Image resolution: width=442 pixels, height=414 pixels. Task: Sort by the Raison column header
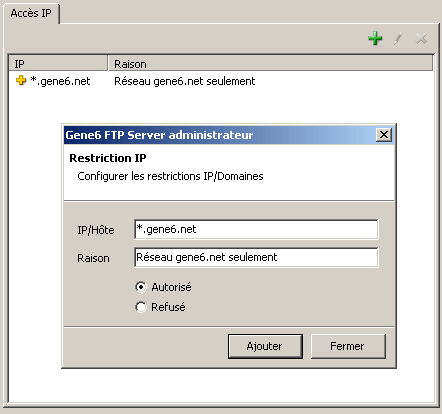click(271, 63)
